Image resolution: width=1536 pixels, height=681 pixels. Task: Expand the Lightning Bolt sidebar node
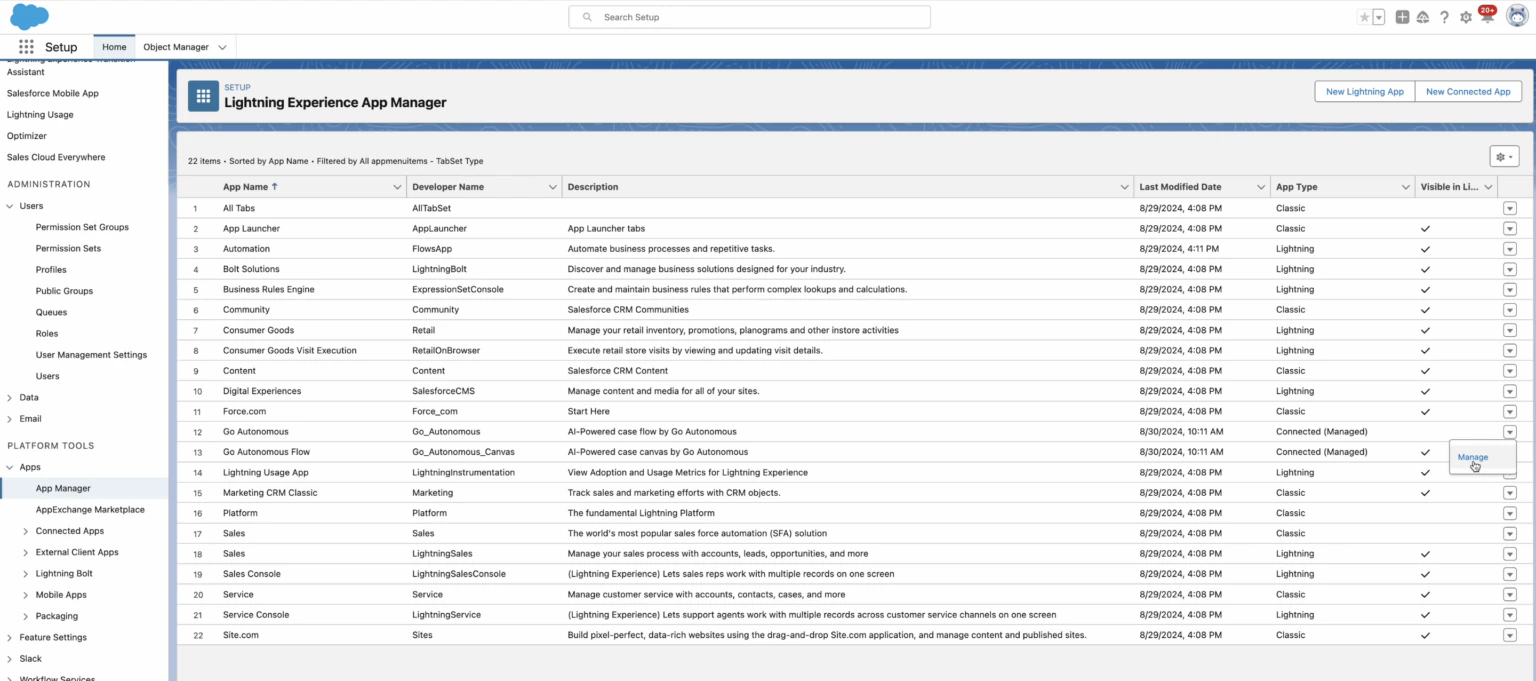tap(25, 574)
